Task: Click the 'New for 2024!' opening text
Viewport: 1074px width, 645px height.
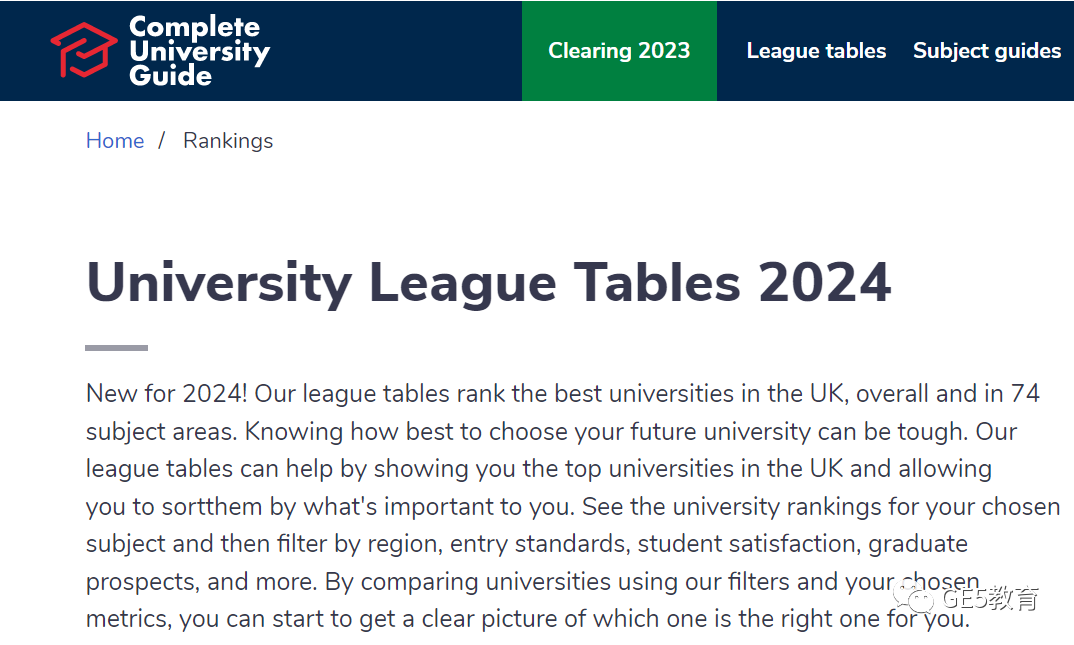Action: click(167, 394)
